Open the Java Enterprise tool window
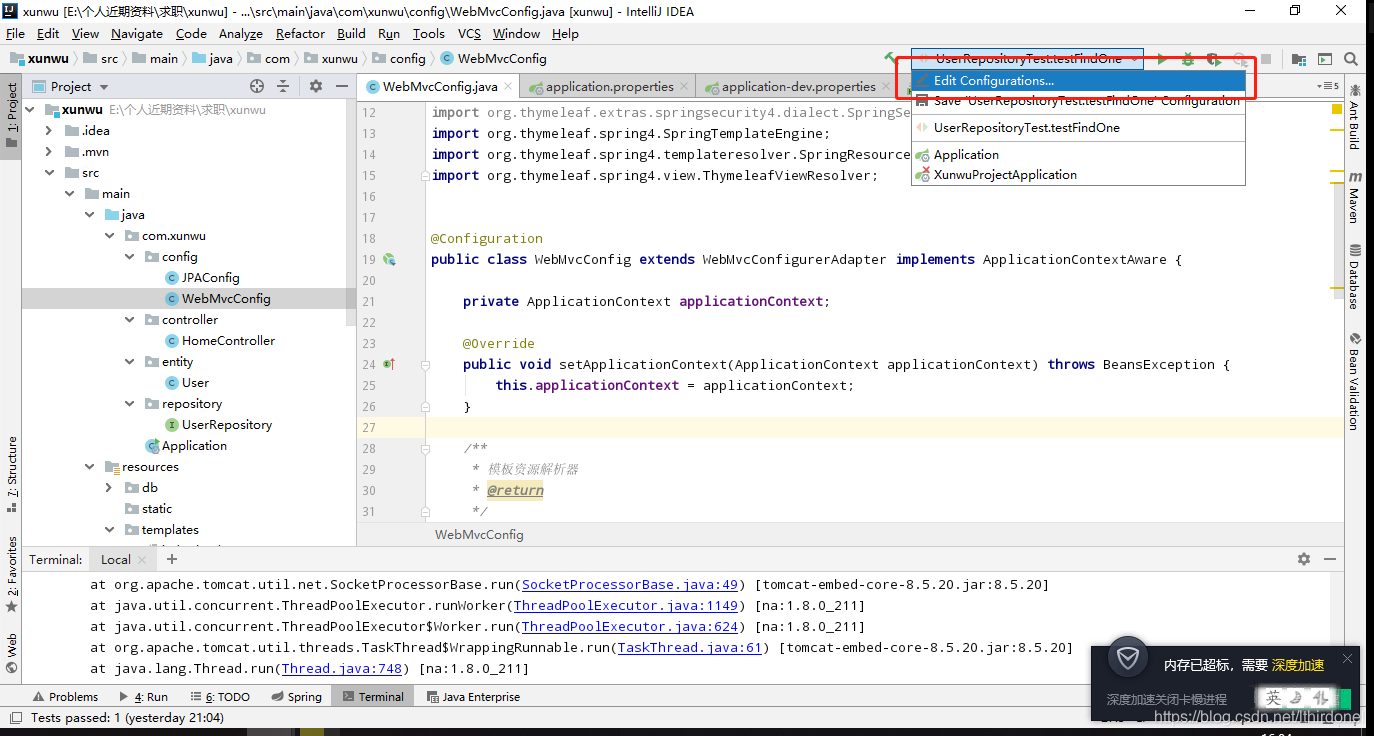The image size is (1374, 736). pyautogui.click(x=472, y=696)
